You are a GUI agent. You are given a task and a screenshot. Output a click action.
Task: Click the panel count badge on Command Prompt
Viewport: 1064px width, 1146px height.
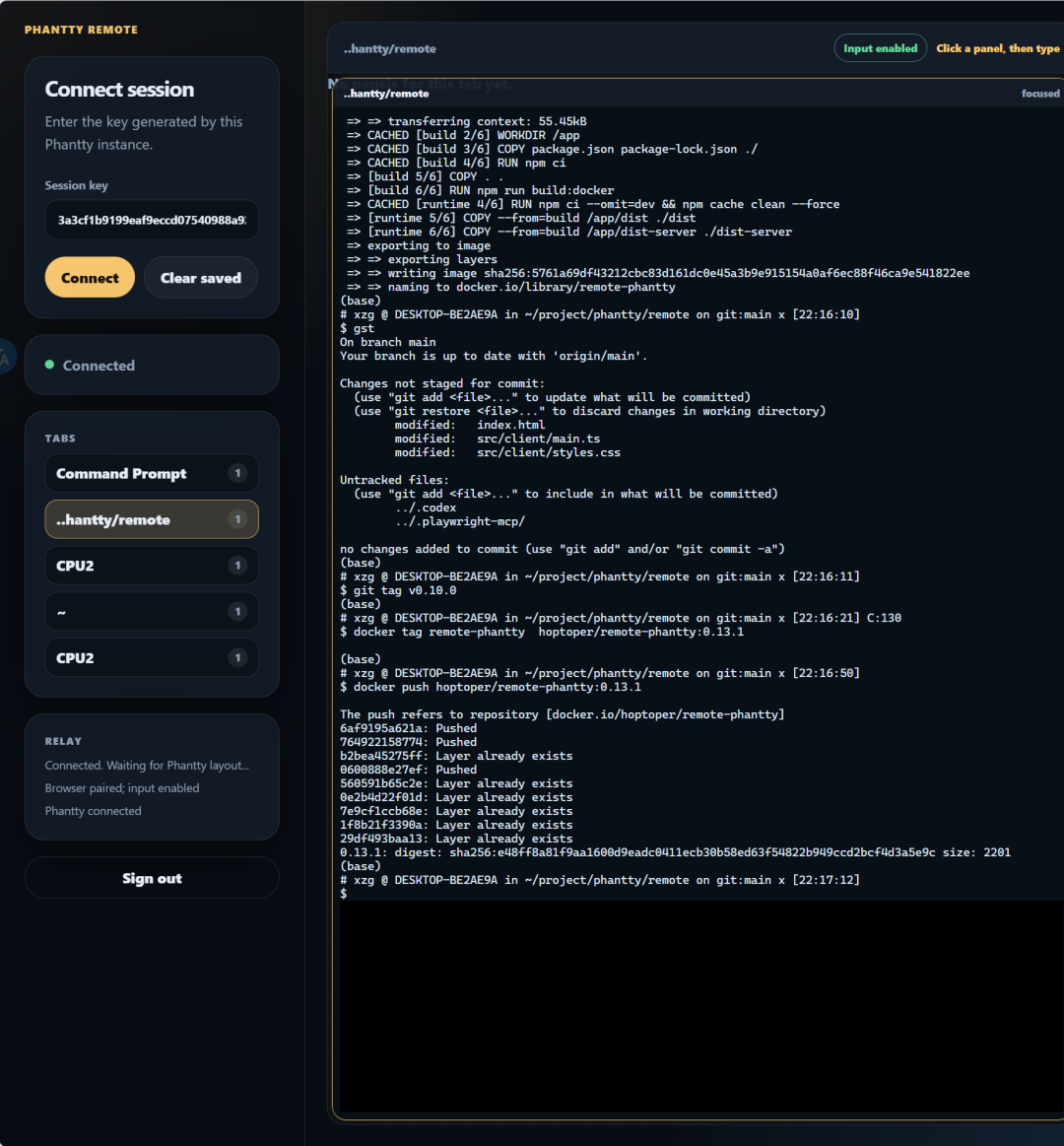pyautogui.click(x=237, y=474)
